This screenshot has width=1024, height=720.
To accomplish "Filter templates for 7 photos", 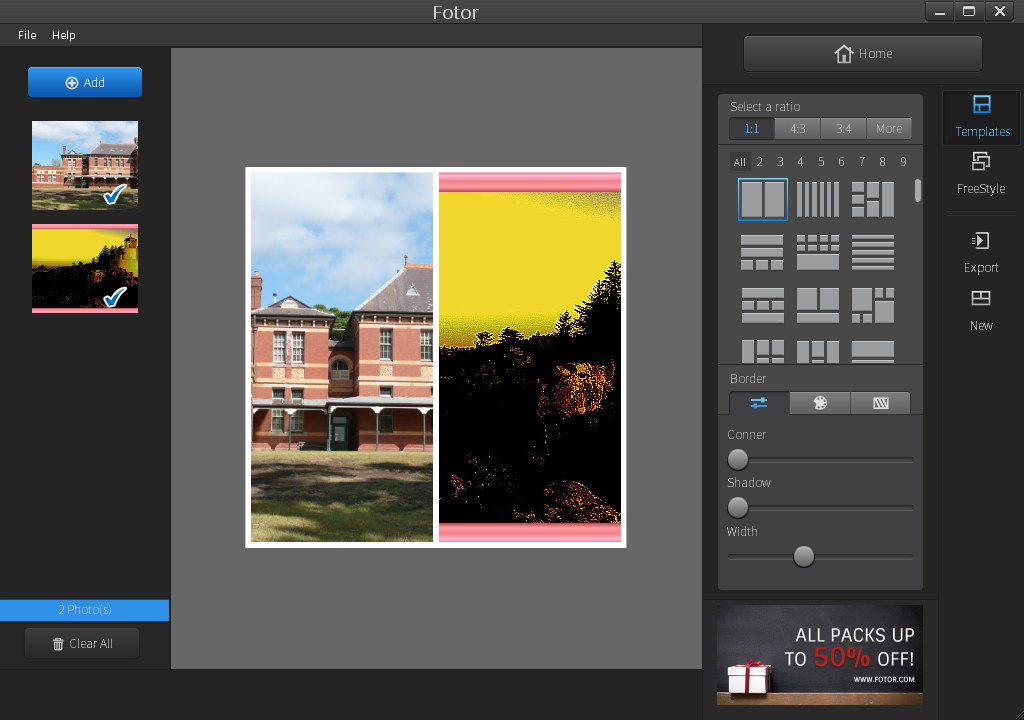I will pyautogui.click(x=862, y=161).
